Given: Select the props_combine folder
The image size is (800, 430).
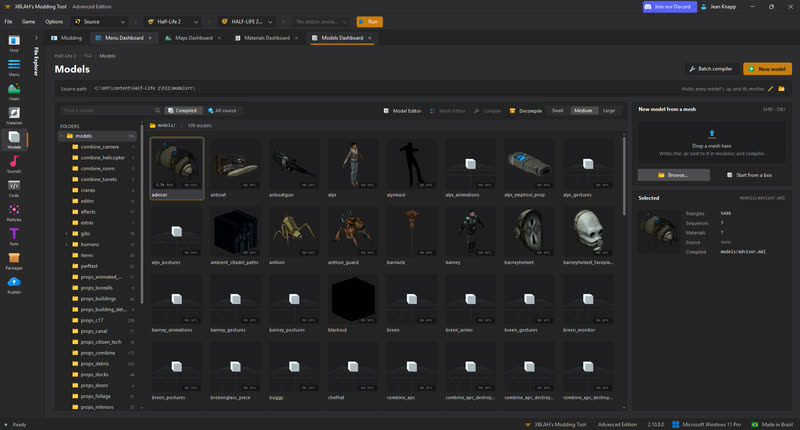Looking at the screenshot, I should 97,353.
